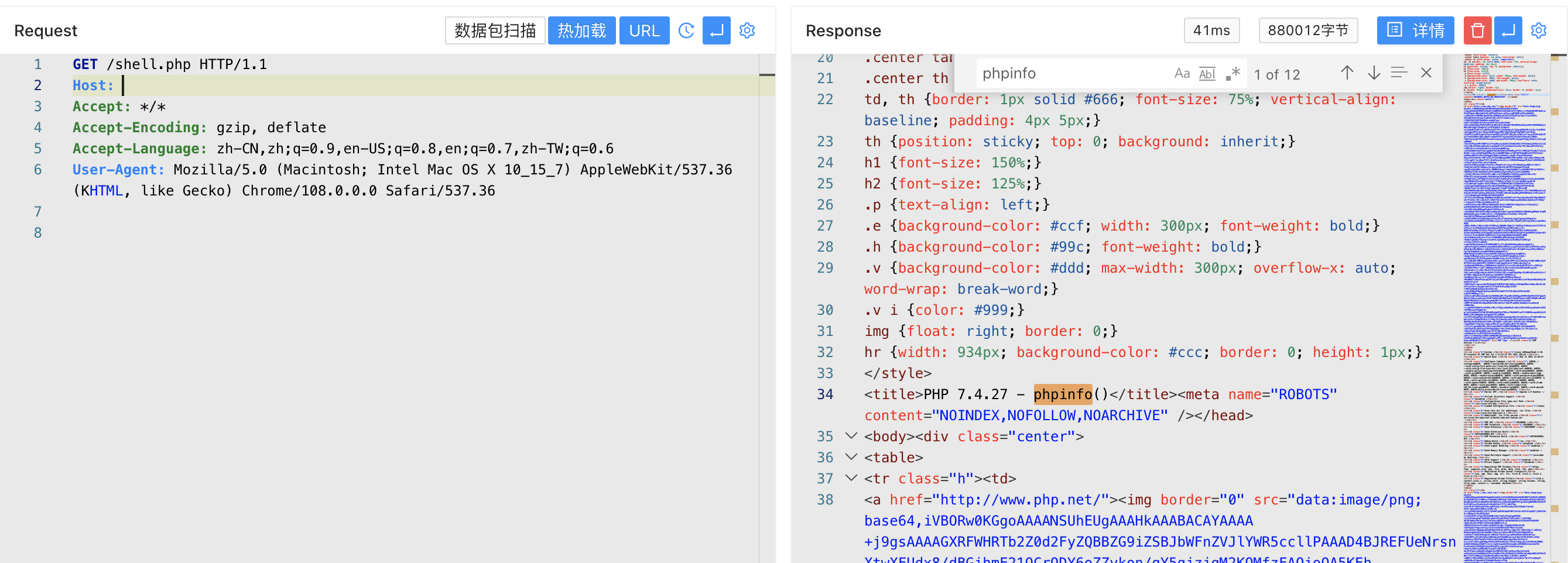Toggle Use Regular Expression in search
The image size is (1568, 563).
click(x=1233, y=74)
